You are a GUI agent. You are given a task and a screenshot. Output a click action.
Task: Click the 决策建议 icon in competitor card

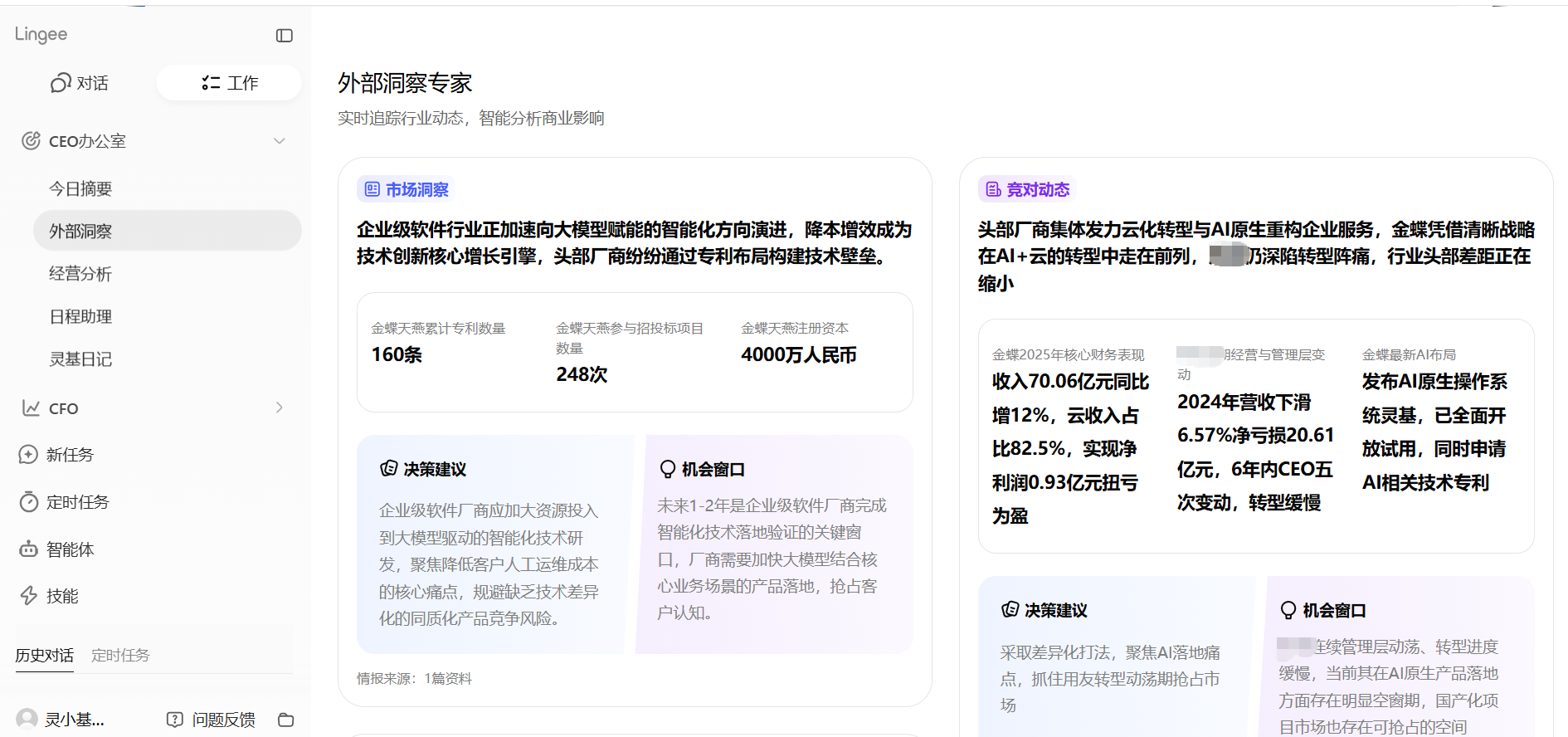[x=1010, y=610]
